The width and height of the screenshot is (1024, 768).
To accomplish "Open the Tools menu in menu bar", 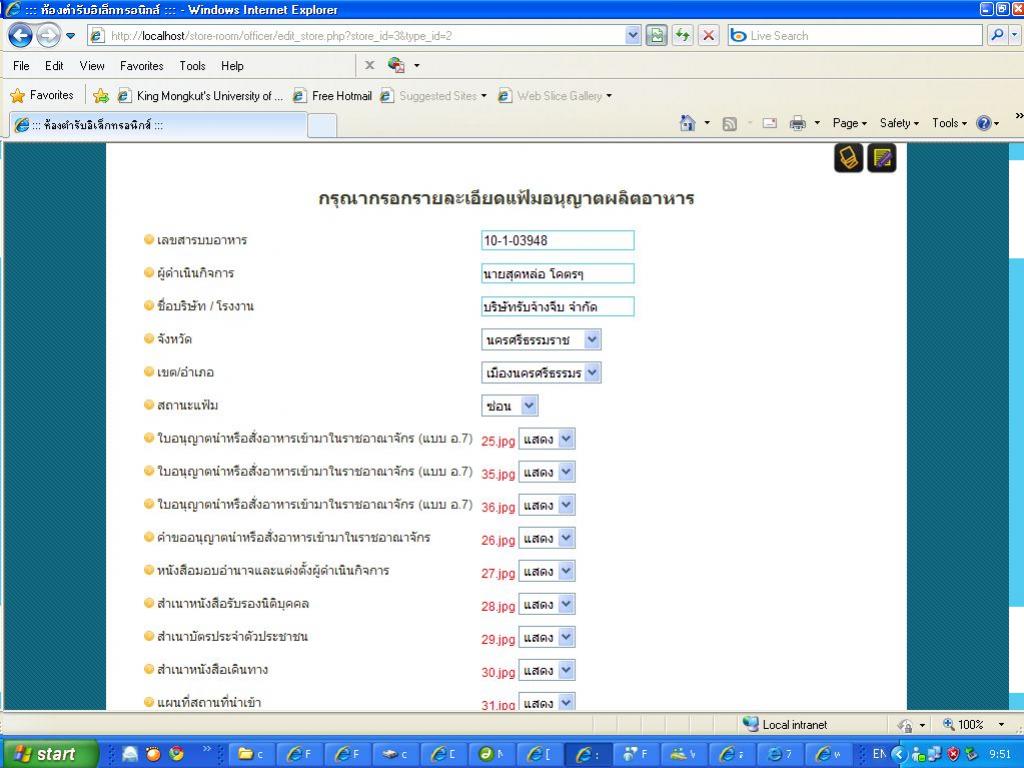I will pos(193,65).
